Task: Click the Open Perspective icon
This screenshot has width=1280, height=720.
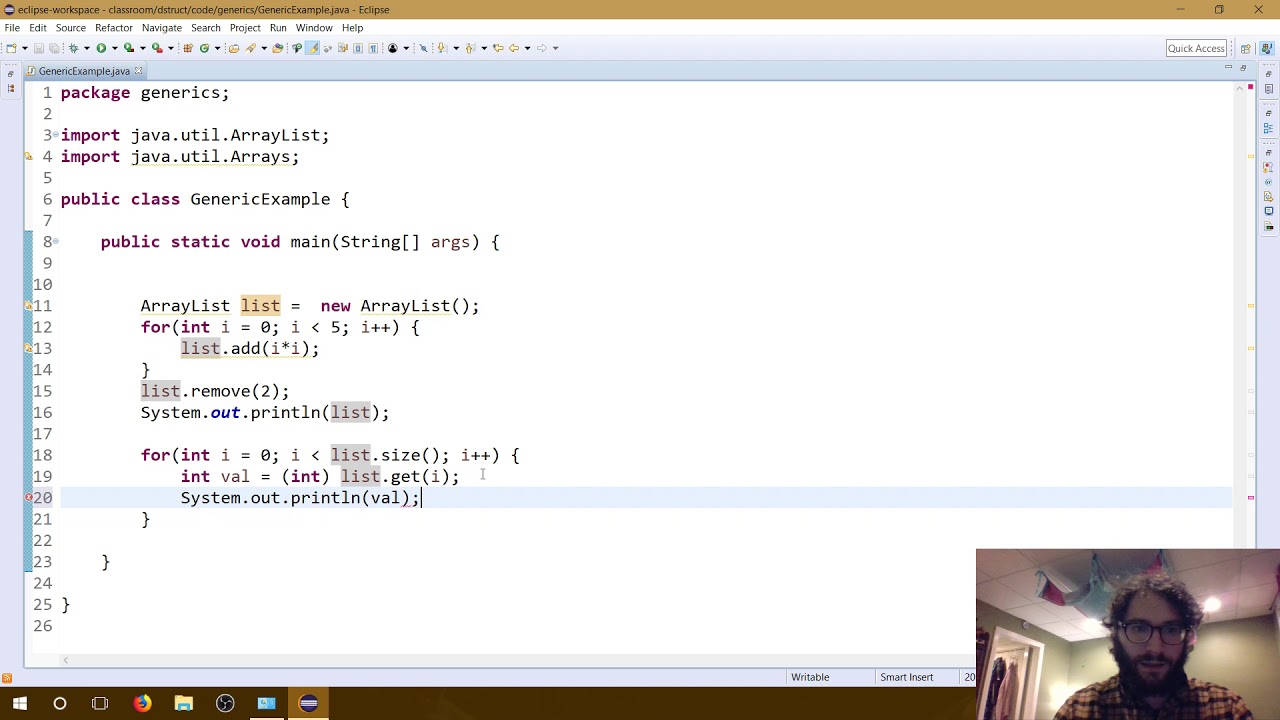Action: point(1246,48)
